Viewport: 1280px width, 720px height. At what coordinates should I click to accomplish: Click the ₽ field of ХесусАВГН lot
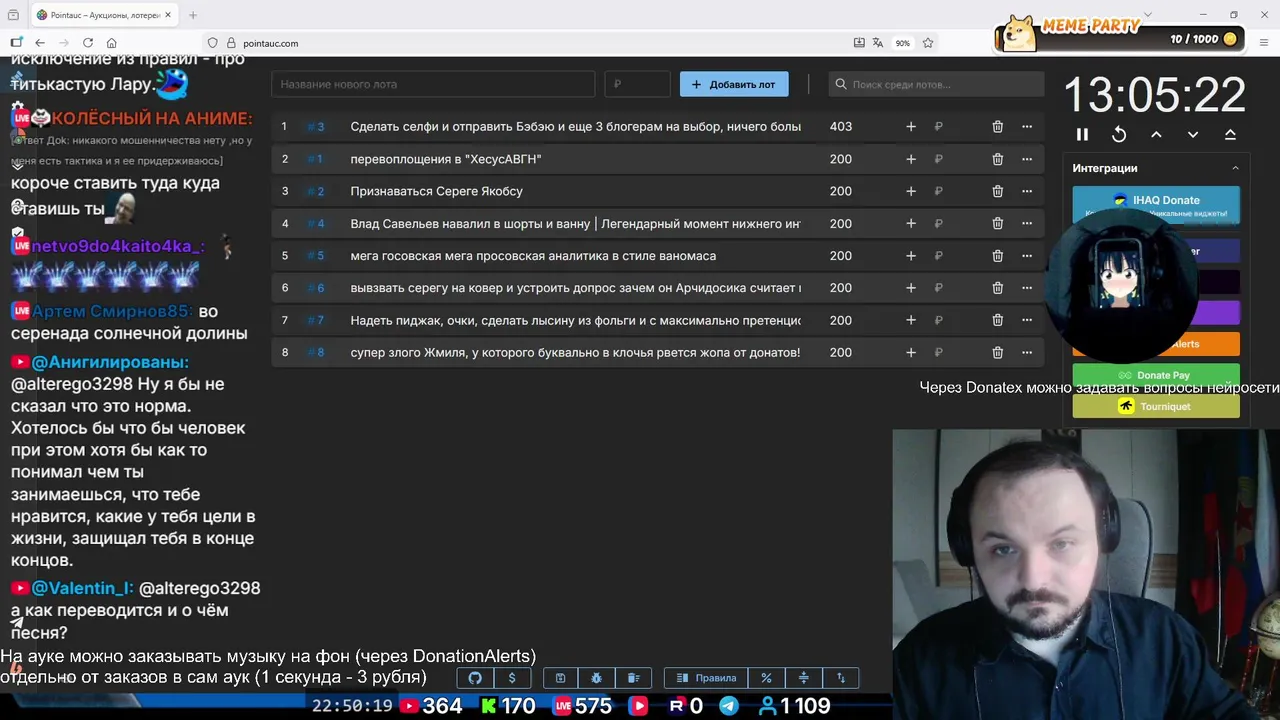tap(952, 159)
